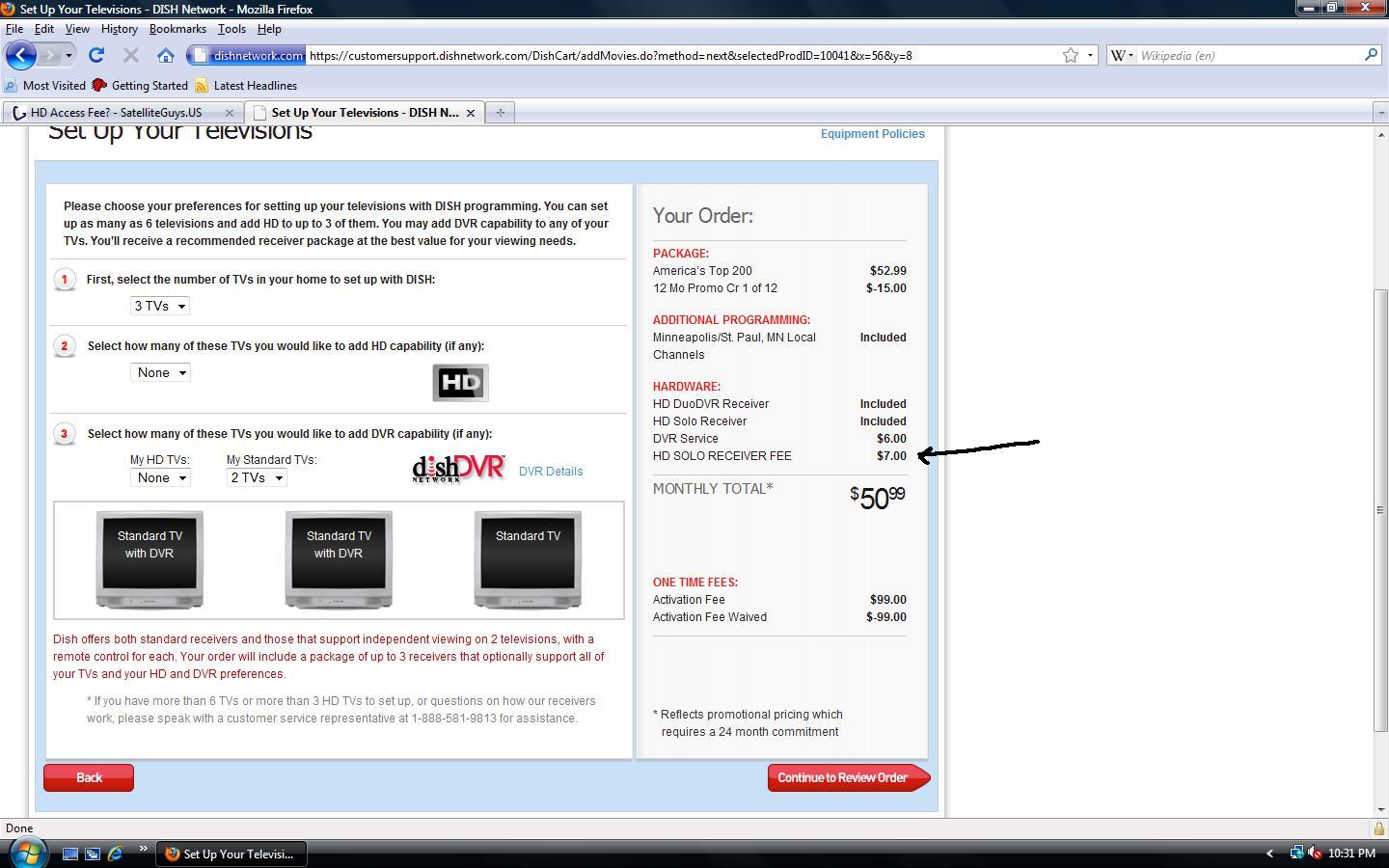Click Continue to Review Order button

849,777
